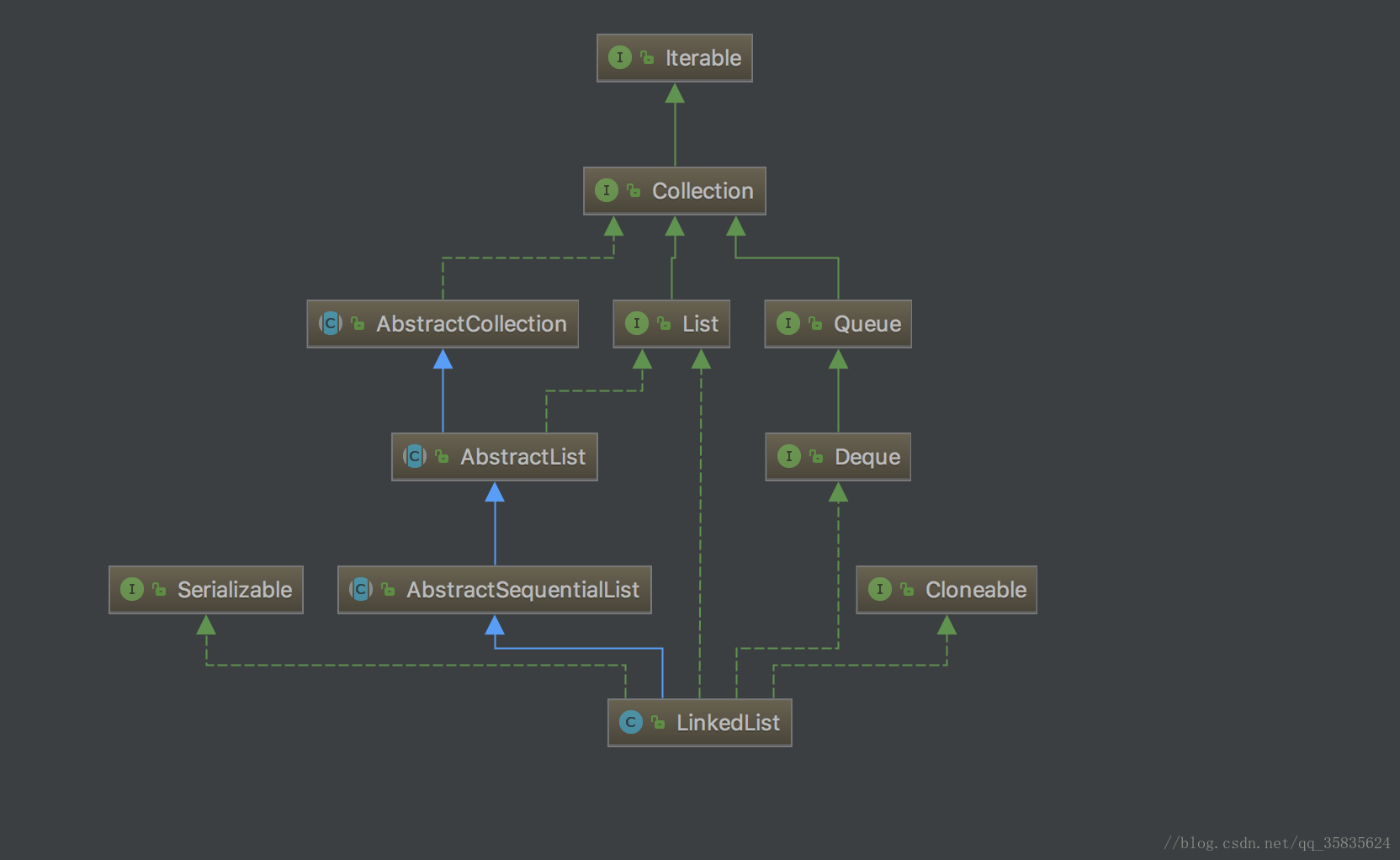Click the public lock icon beside List
The width and height of the screenshot is (1400, 860).
[664, 323]
